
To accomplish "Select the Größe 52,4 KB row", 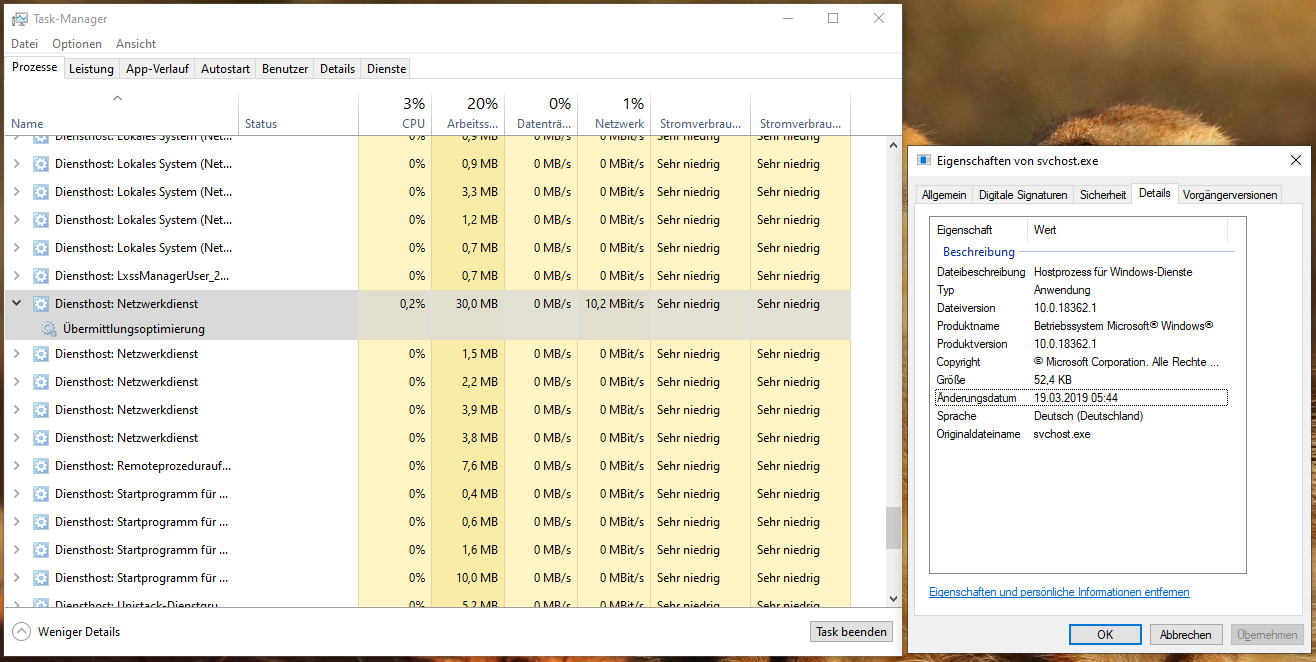I will click(x=1081, y=380).
